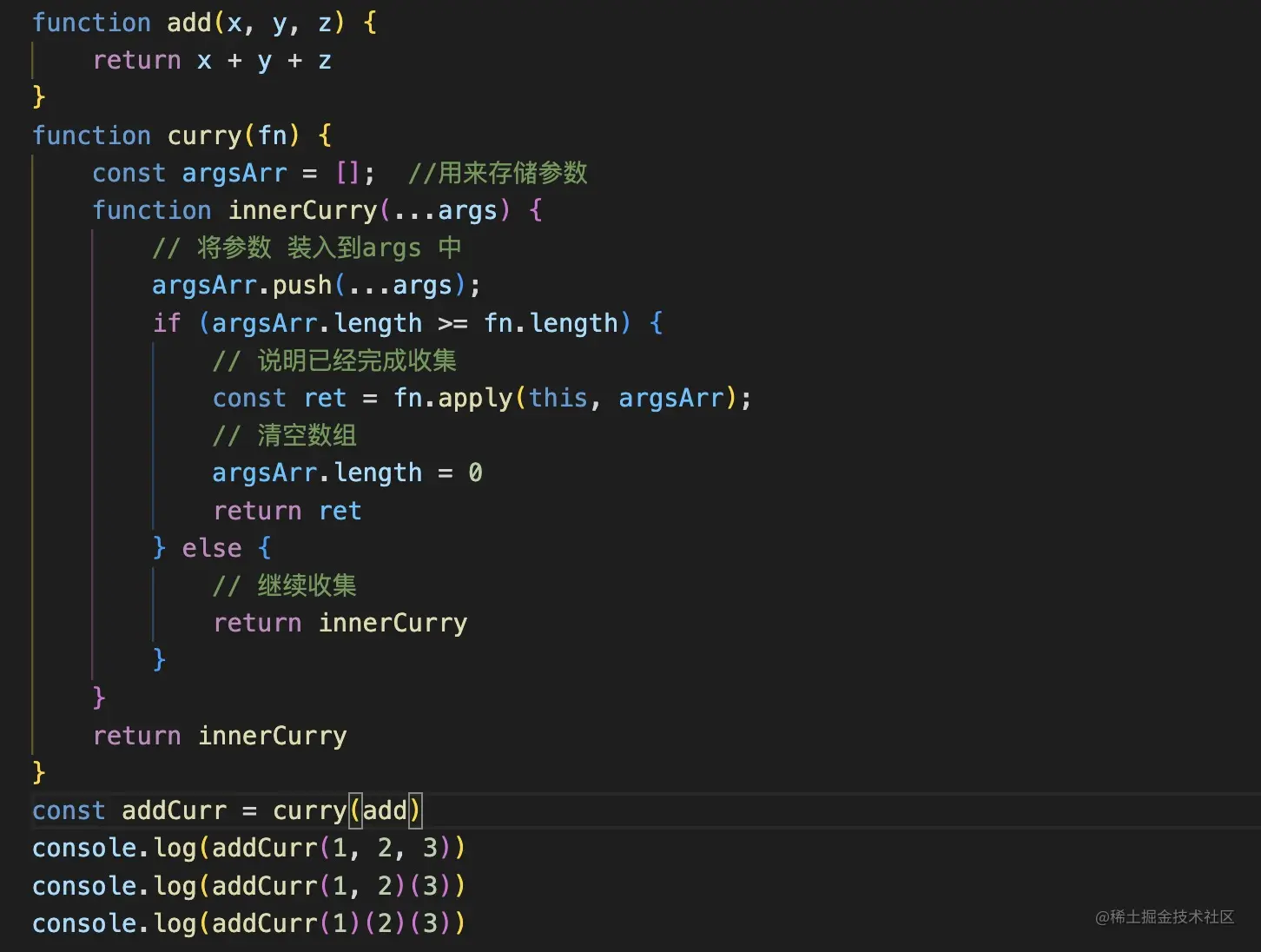
Task: Click the "fn" parameter of function curry
Action: tap(273, 136)
